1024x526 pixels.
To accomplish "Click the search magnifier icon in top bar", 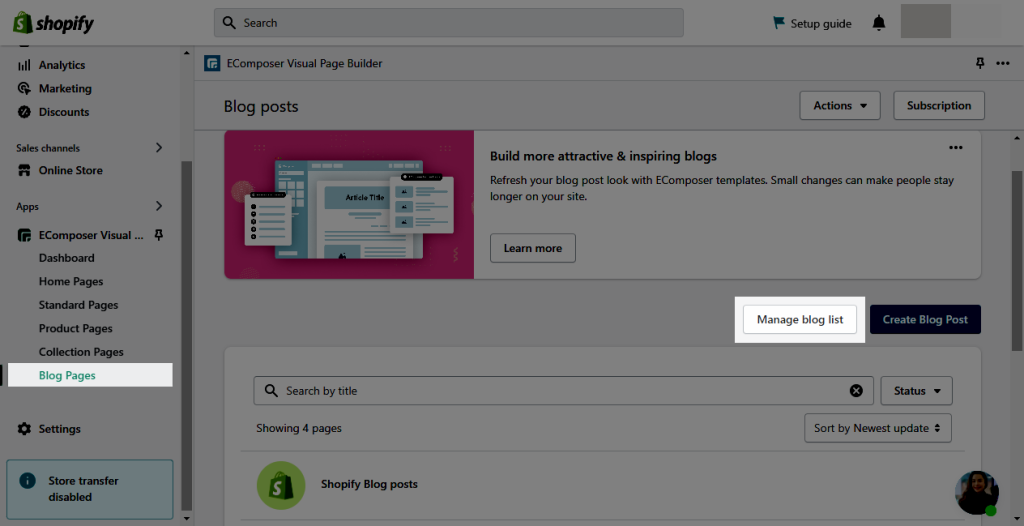I will [x=229, y=23].
